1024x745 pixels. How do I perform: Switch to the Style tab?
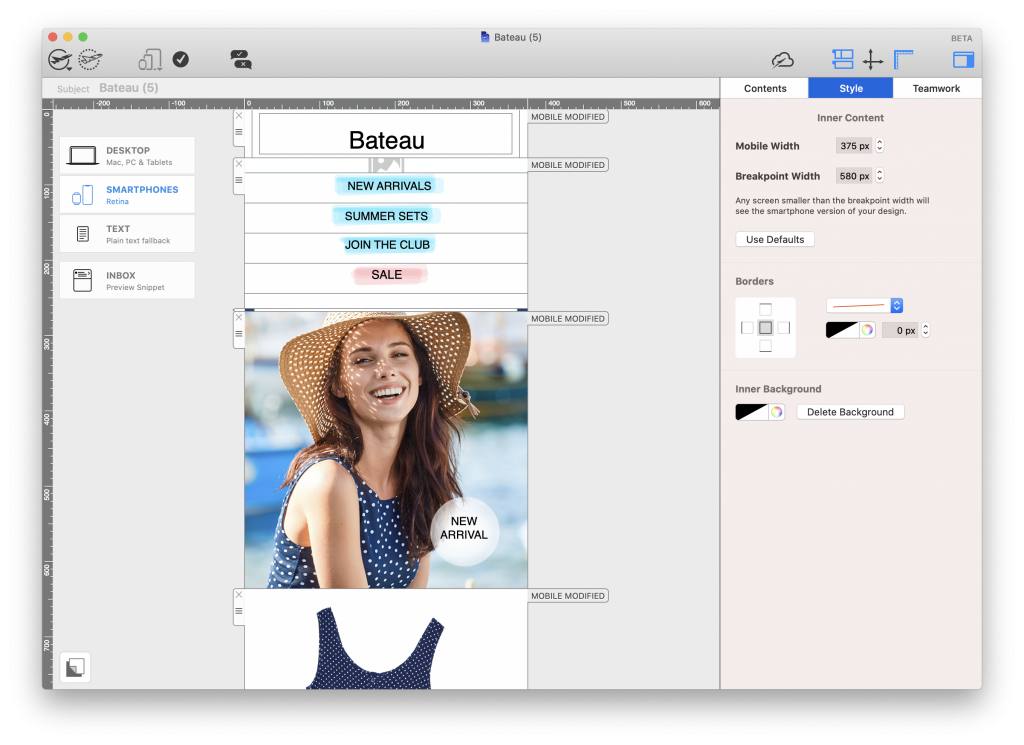pos(851,88)
